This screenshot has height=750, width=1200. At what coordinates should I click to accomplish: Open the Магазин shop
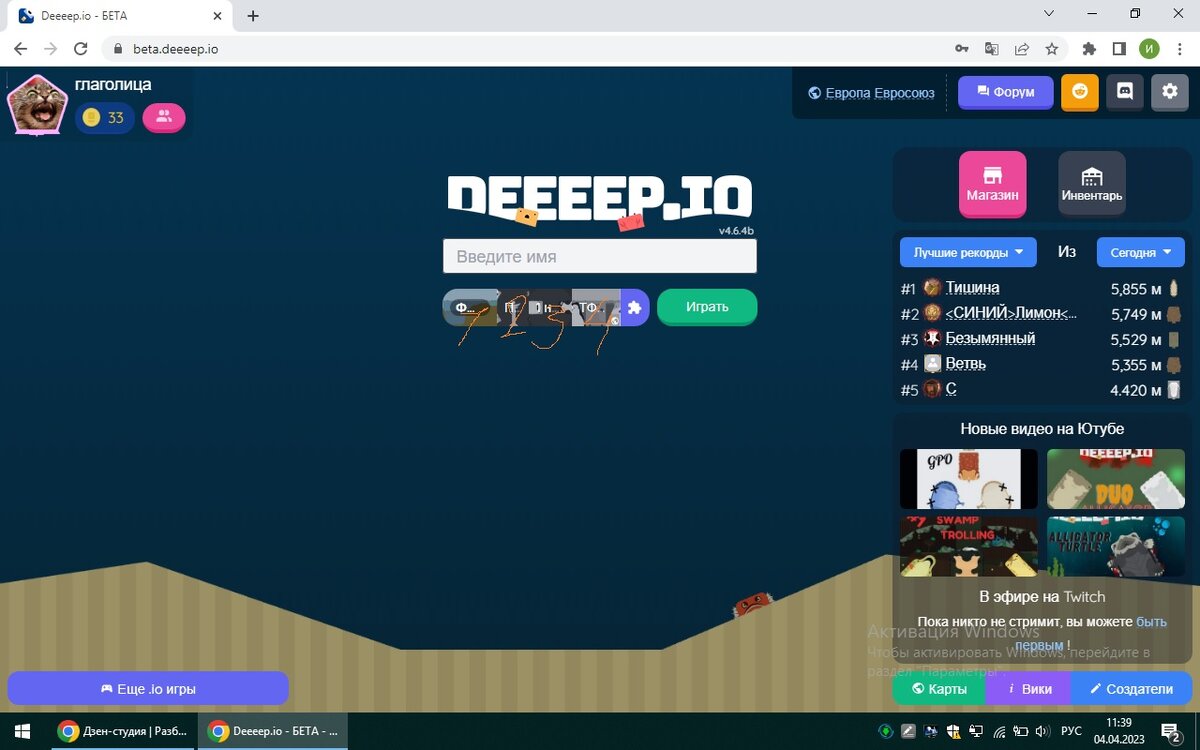click(x=992, y=183)
